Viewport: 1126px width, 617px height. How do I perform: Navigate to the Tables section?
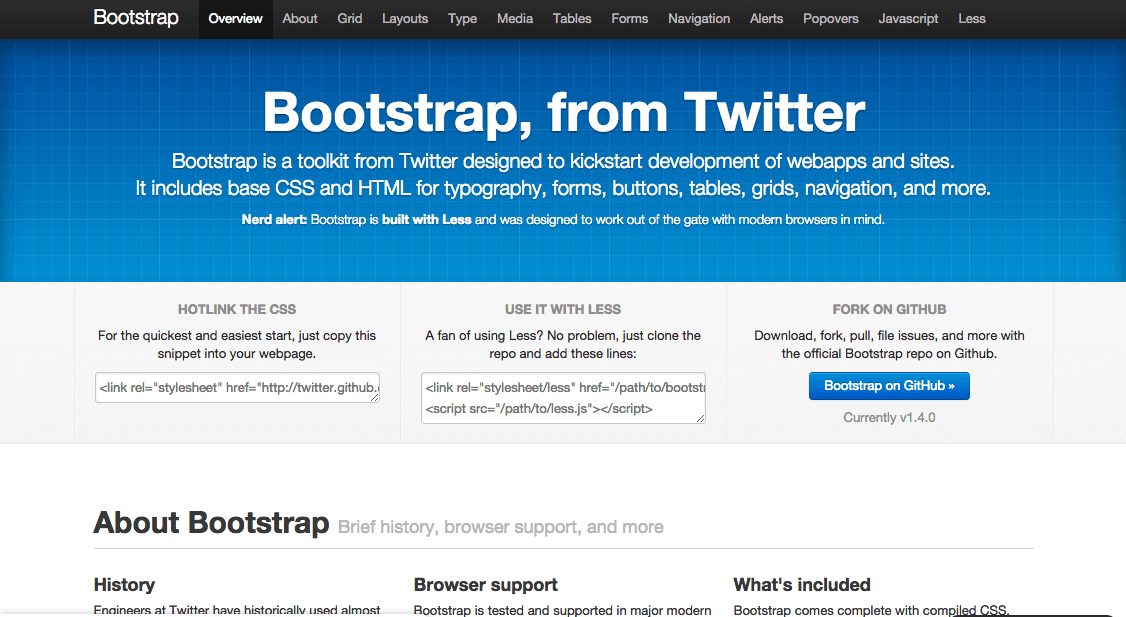pos(572,19)
